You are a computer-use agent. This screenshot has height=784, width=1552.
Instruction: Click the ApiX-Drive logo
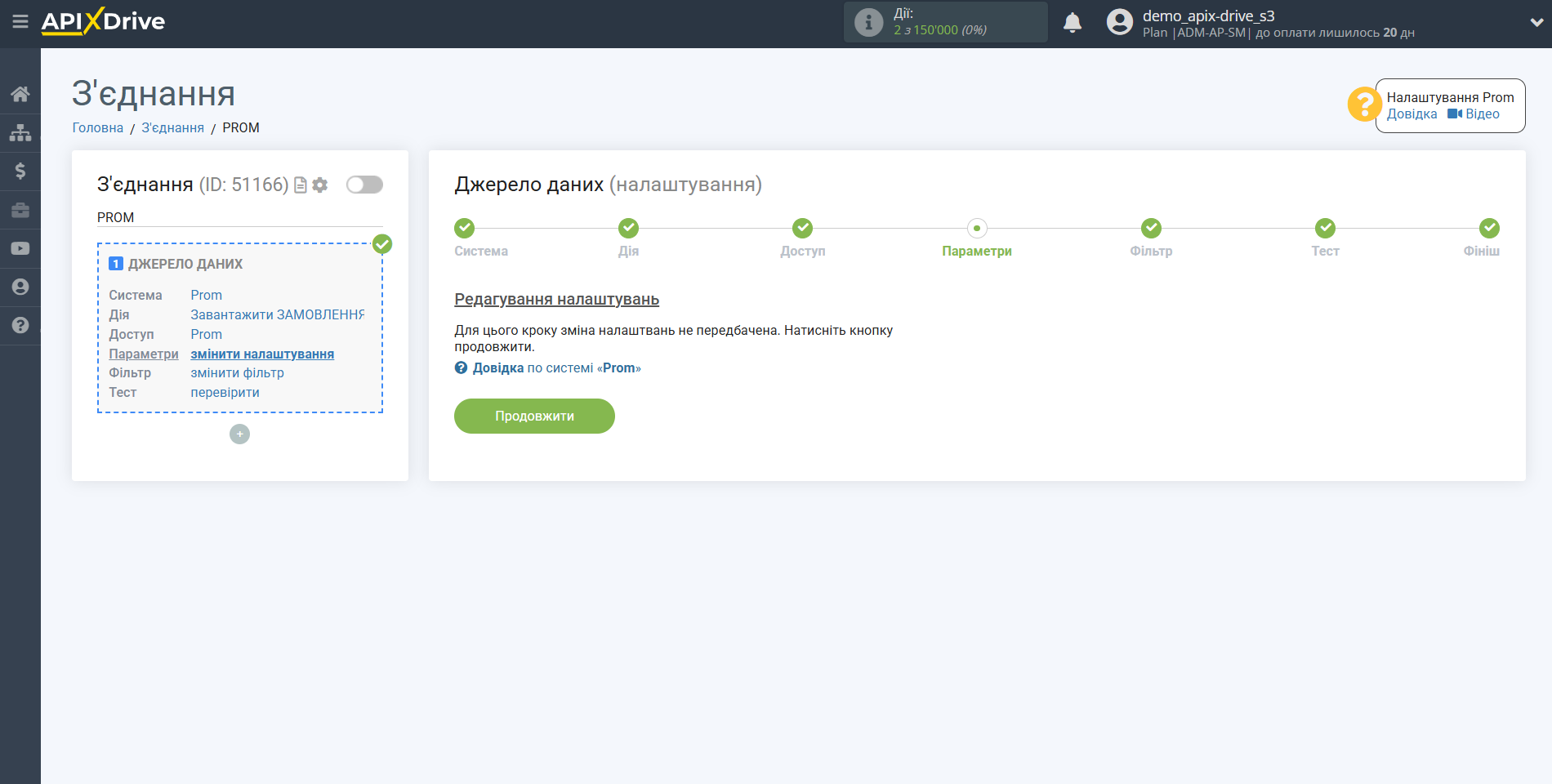point(103,21)
